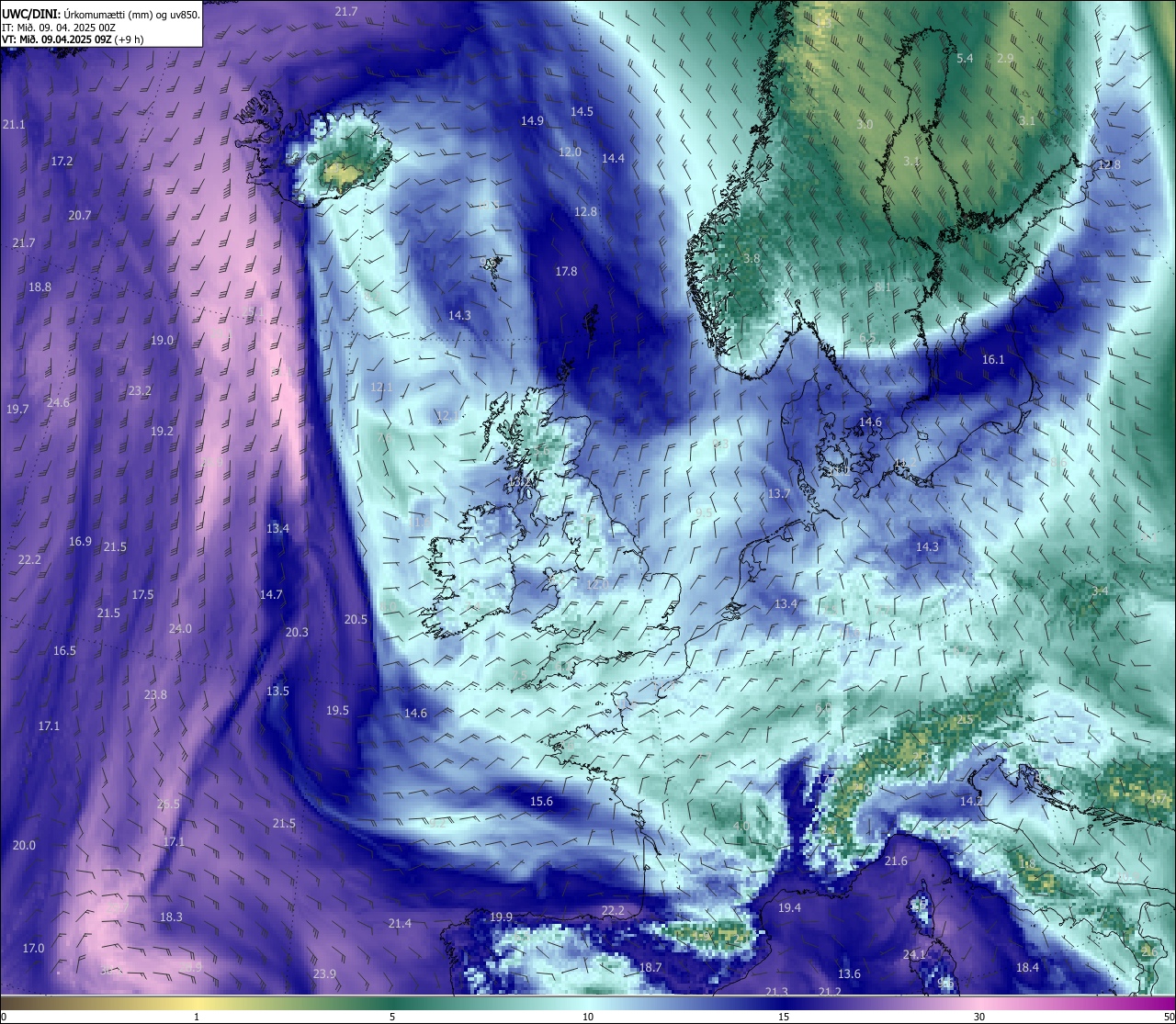Click the value 16.5 on the map
1176x1024 pixels.
(64, 650)
